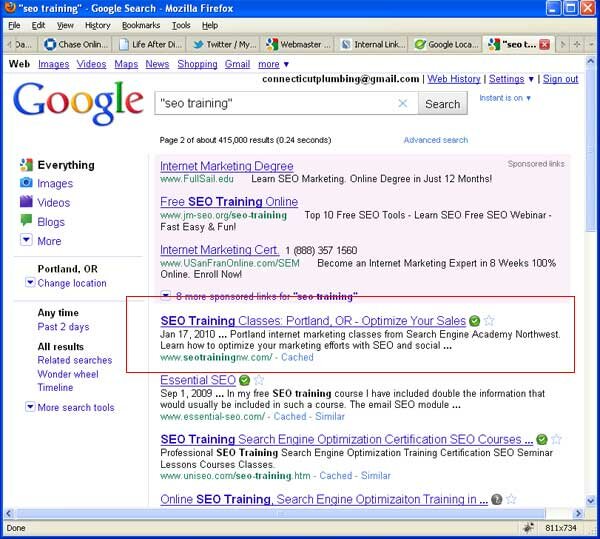This screenshot has width=600, height=539.
Task: Open the Internet Marketing Degree ad link
Action: [227, 166]
